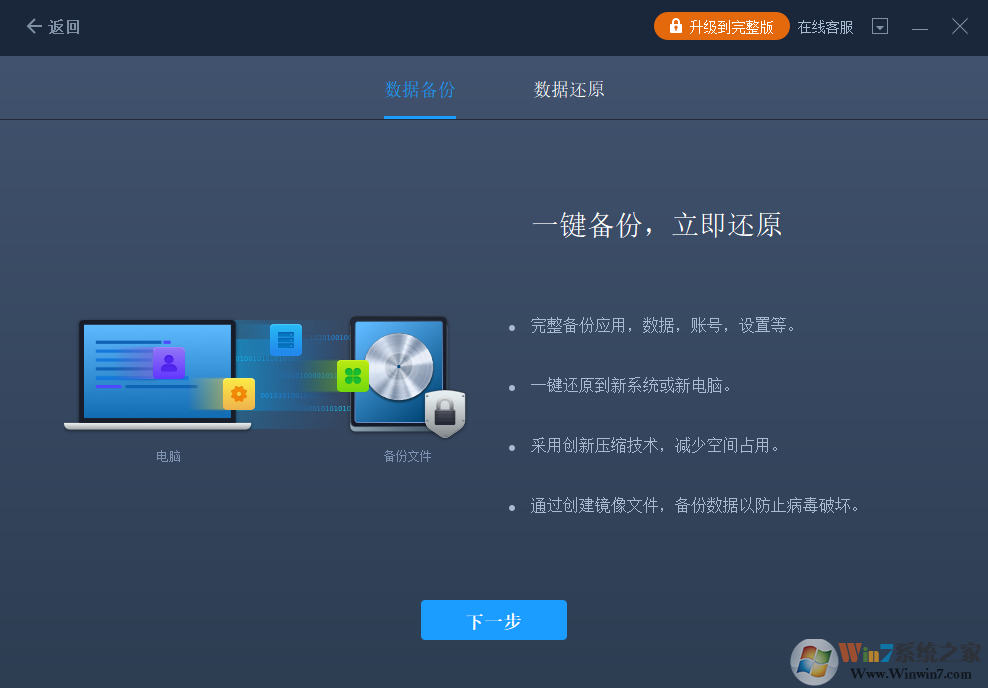Image resolution: width=988 pixels, height=688 pixels.
Task: Click the 电脑 laptop illustration
Action: pyautogui.click(x=160, y=375)
